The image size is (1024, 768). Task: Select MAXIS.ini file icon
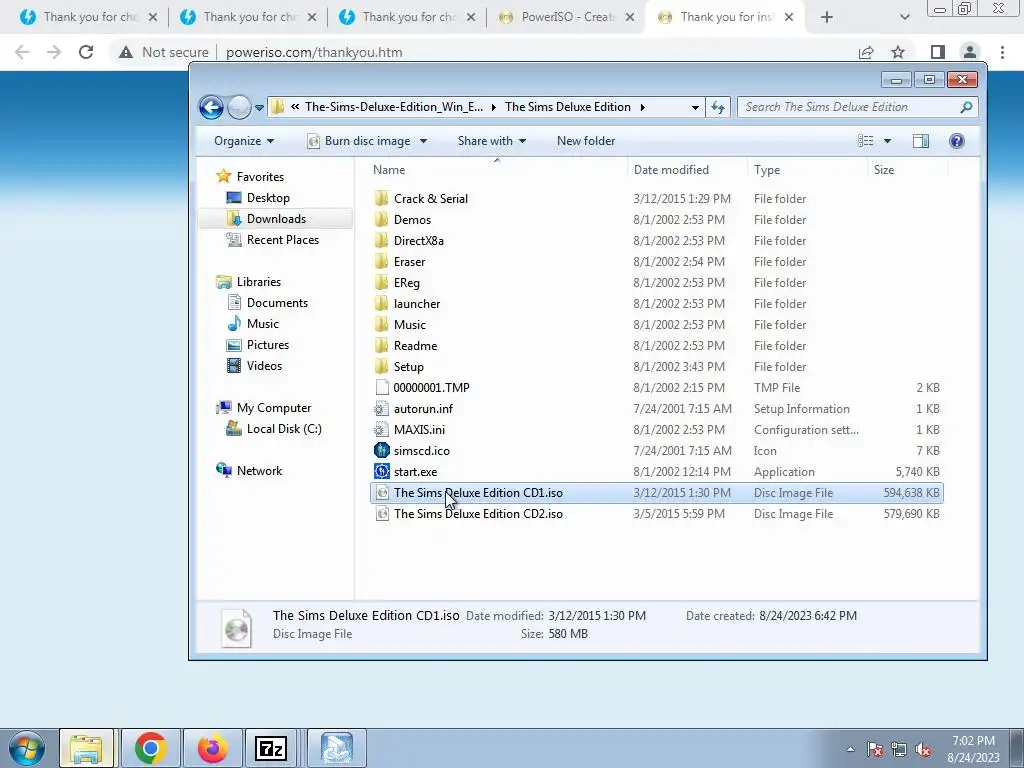(x=382, y=430)
